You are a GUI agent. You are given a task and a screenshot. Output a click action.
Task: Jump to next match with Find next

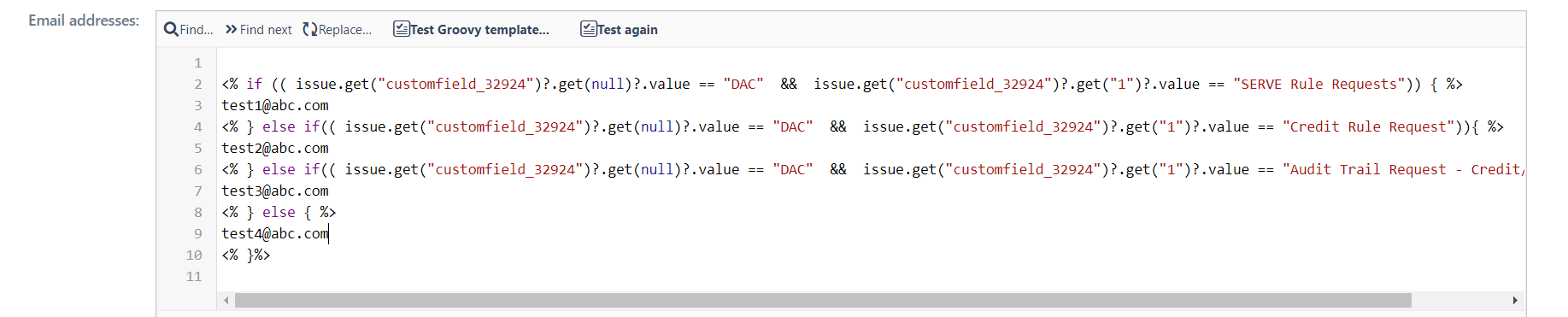coord(259,30)
